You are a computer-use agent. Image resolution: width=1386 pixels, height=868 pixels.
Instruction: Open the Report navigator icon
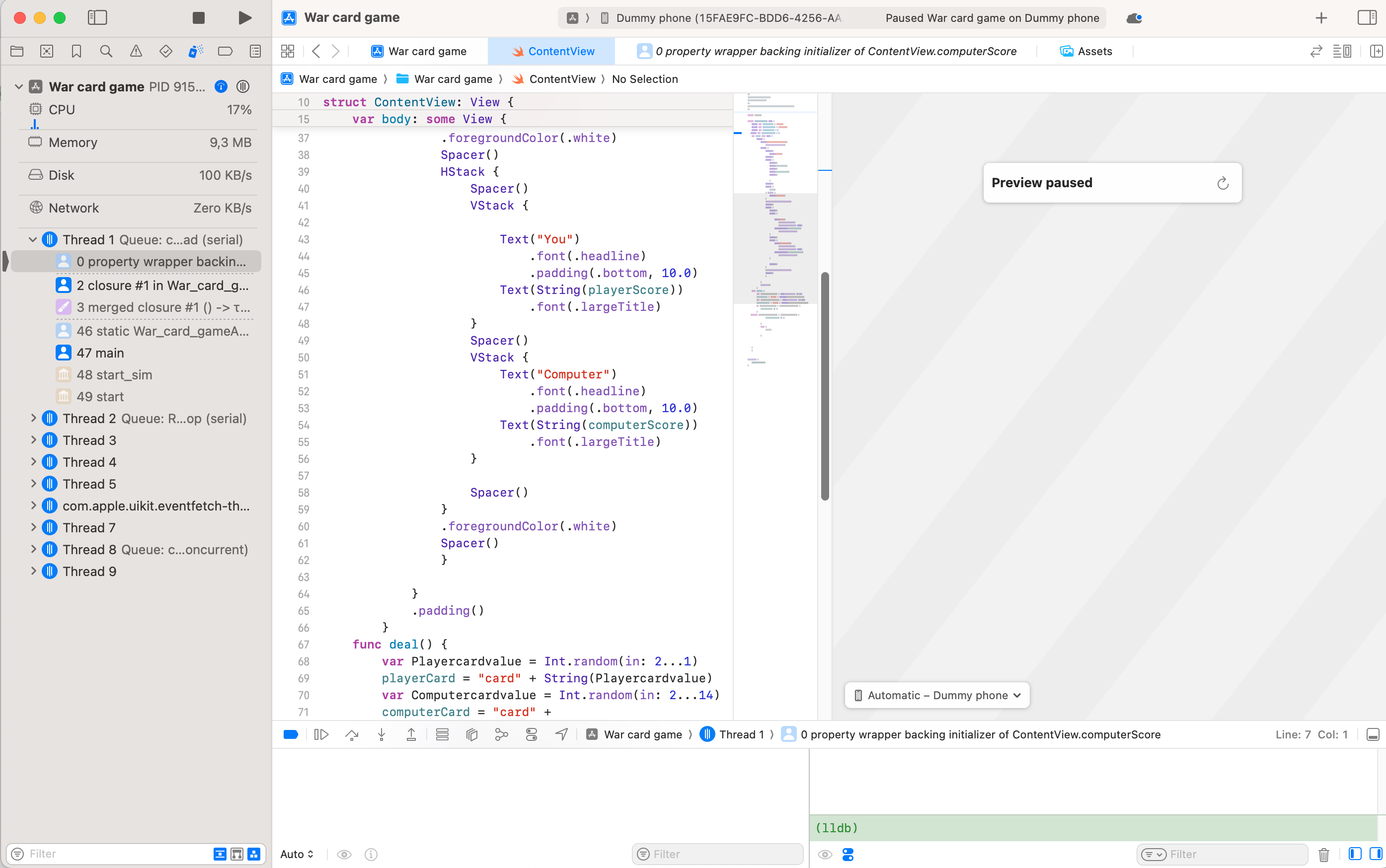255,52
